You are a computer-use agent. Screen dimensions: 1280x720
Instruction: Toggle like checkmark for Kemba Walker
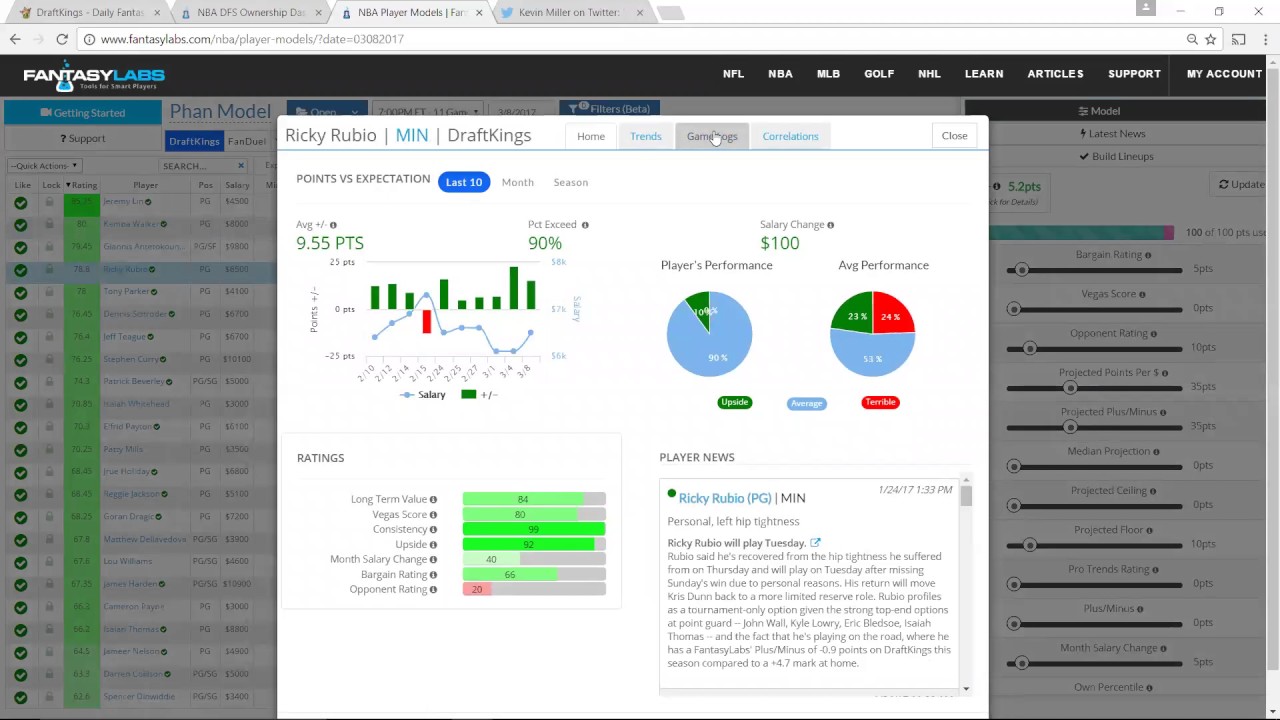point(20,224)
